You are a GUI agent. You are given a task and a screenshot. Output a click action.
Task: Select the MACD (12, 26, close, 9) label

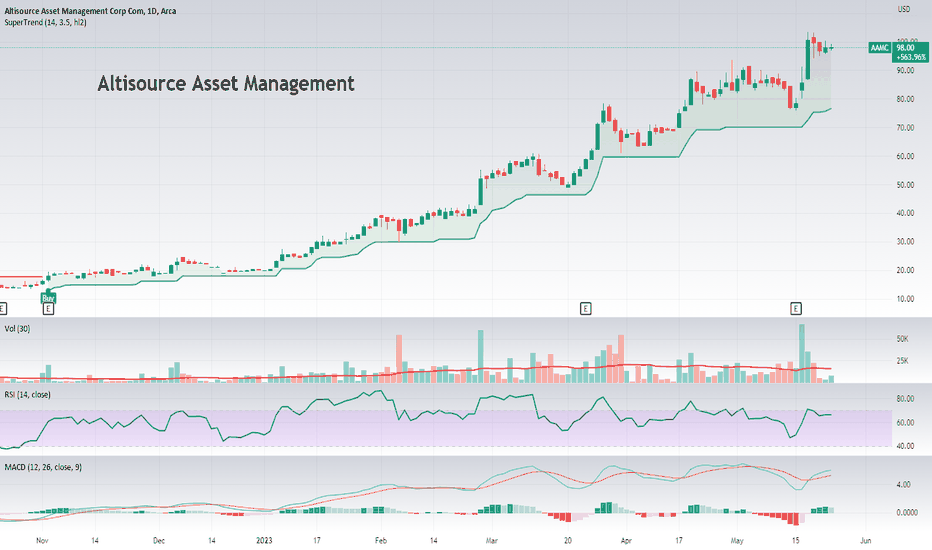tap(43, 467)
